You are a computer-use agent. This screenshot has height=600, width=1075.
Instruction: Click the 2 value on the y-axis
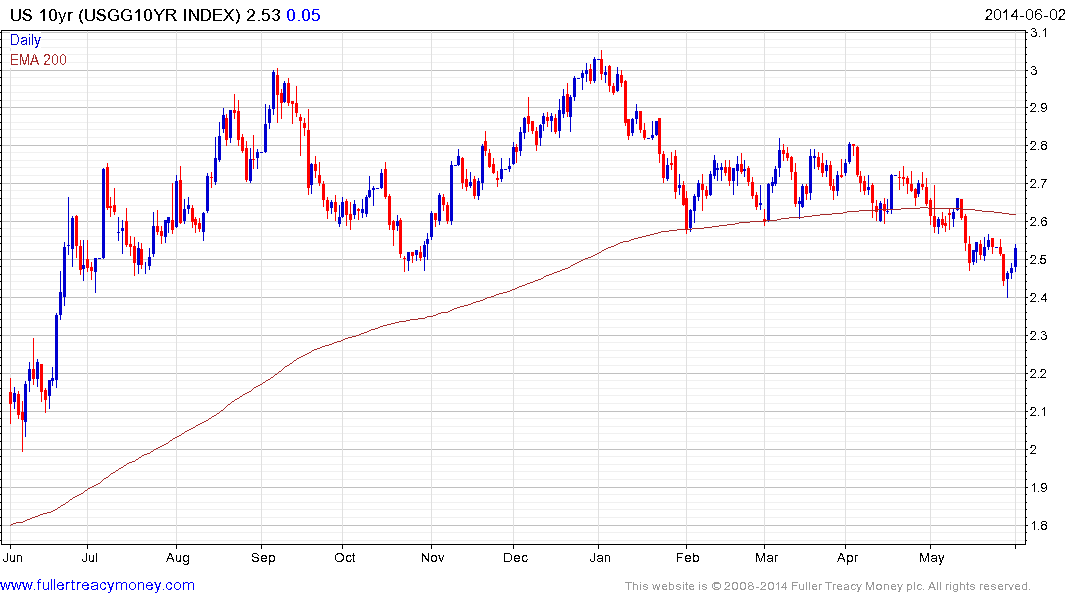[x=1035, y=450]
